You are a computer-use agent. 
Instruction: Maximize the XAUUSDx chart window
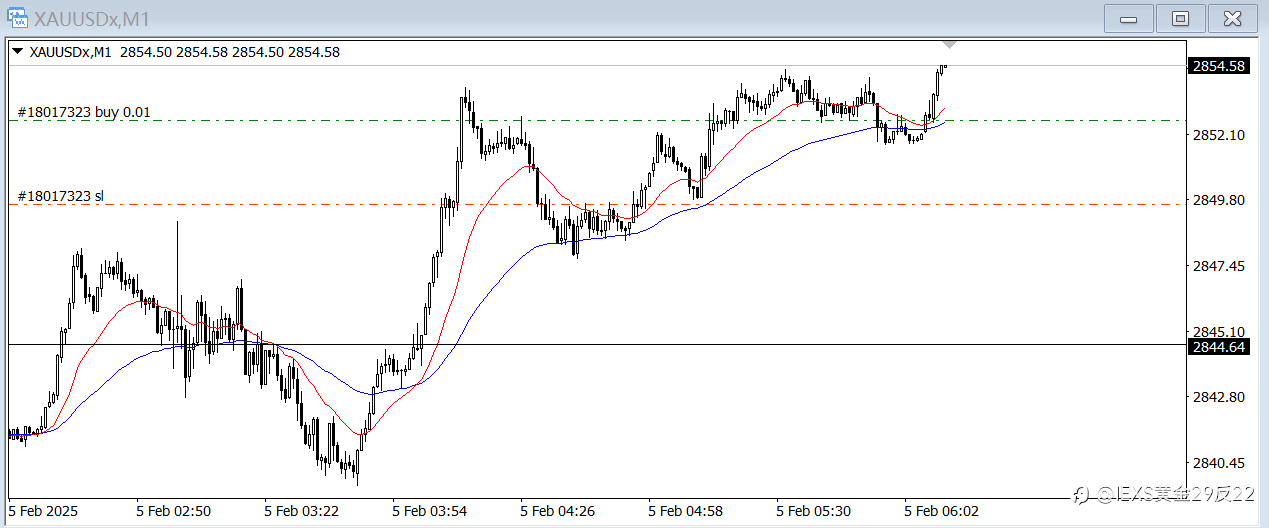(1181, 18)
